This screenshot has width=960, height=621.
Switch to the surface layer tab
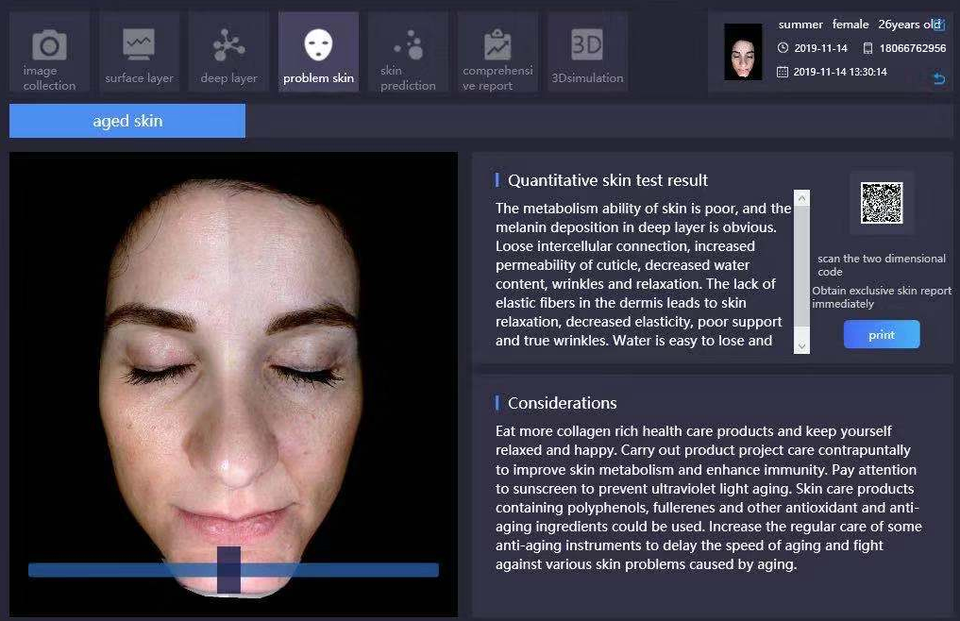click(139, 52)
